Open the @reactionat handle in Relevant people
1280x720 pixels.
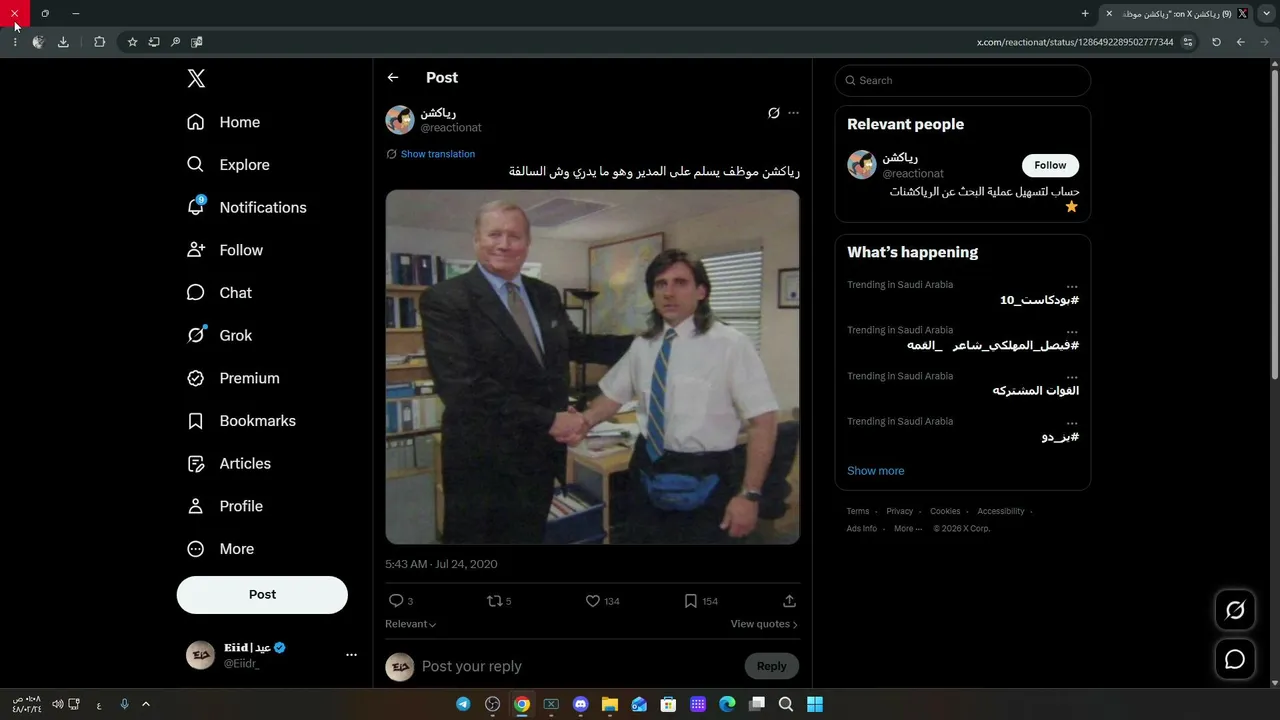(x=913, y=174)
